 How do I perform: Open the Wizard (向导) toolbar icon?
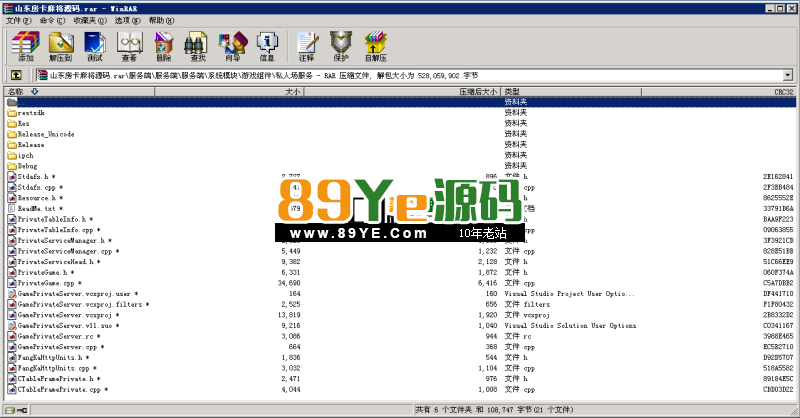[233, 46]
